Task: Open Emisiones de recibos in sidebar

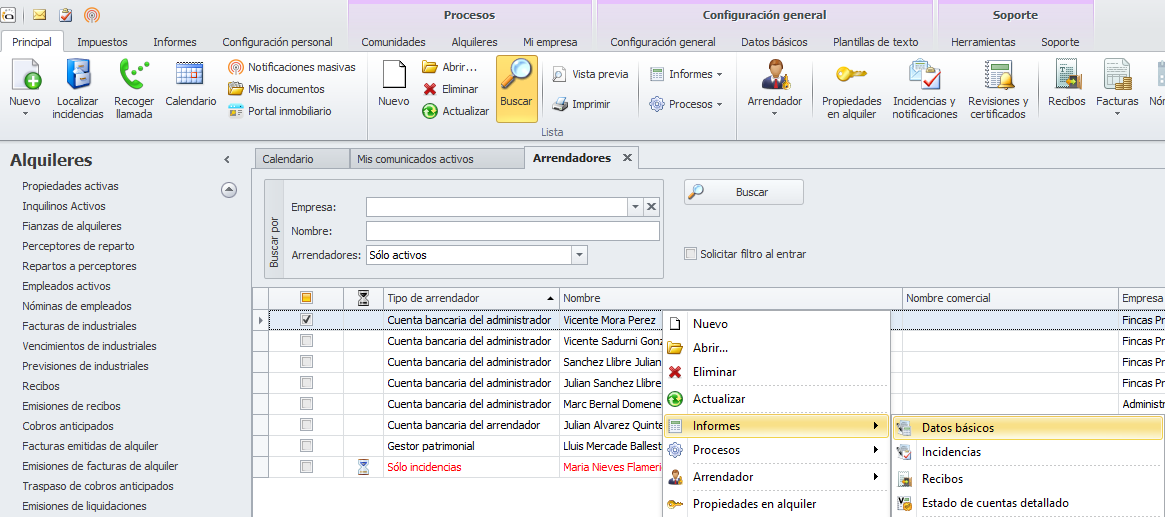Action: 71,406
